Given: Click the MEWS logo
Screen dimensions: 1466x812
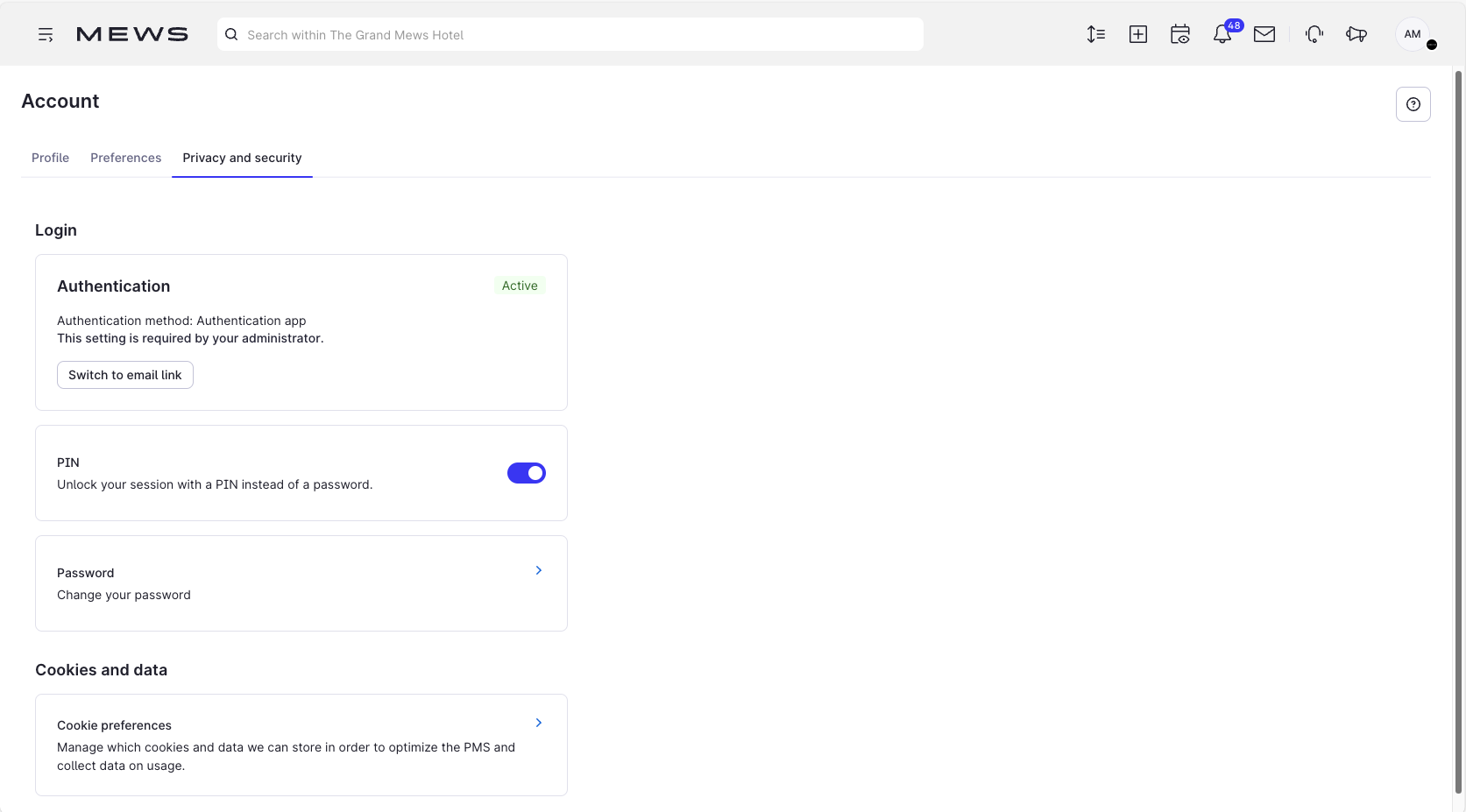Looking at the screenshot, I should 132,34.
